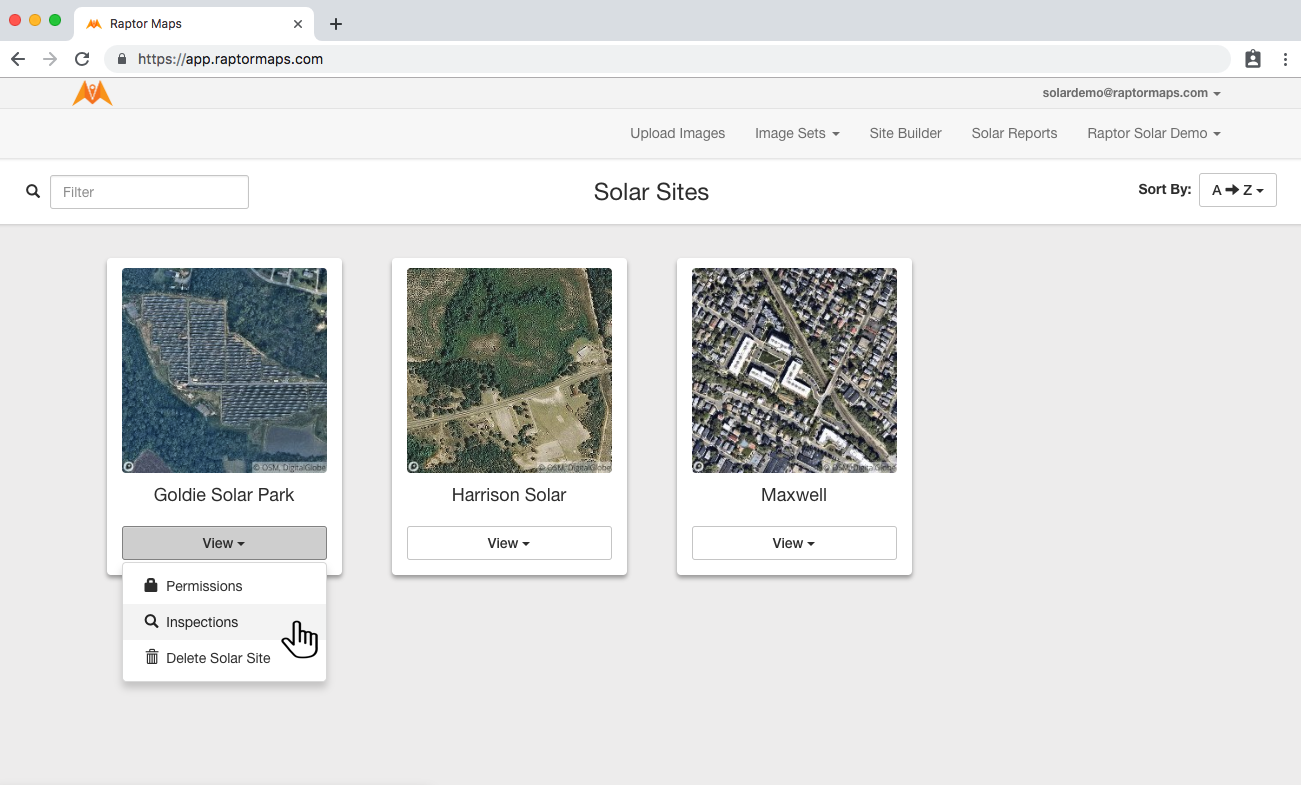Select Delete Solar Site menu entry
Viewport: 1301px width, 785px height.
click(x=218, y=658)
